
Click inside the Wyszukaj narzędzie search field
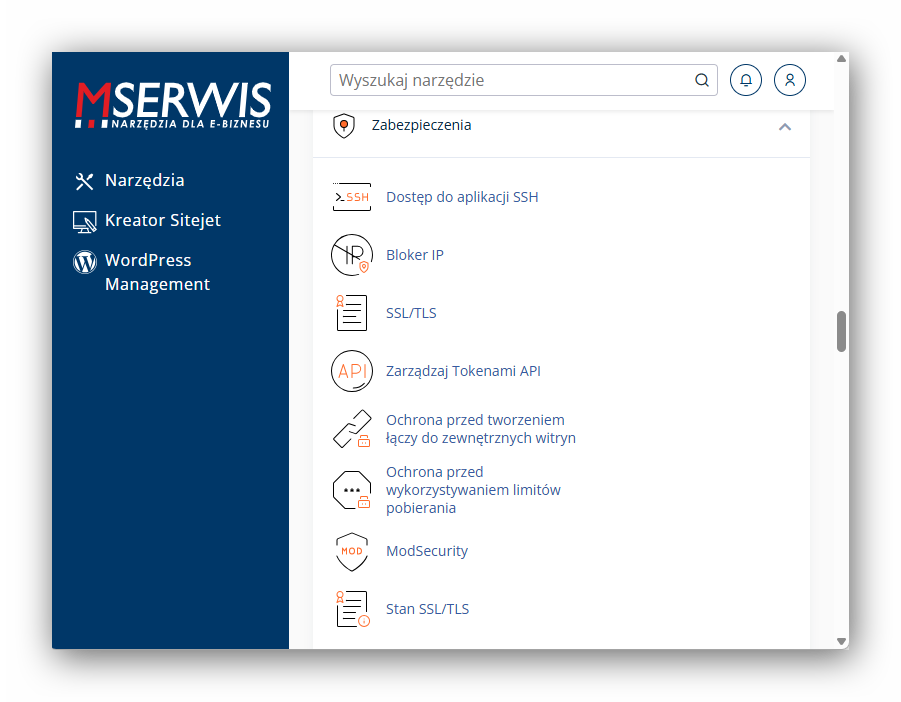point(500,79)
